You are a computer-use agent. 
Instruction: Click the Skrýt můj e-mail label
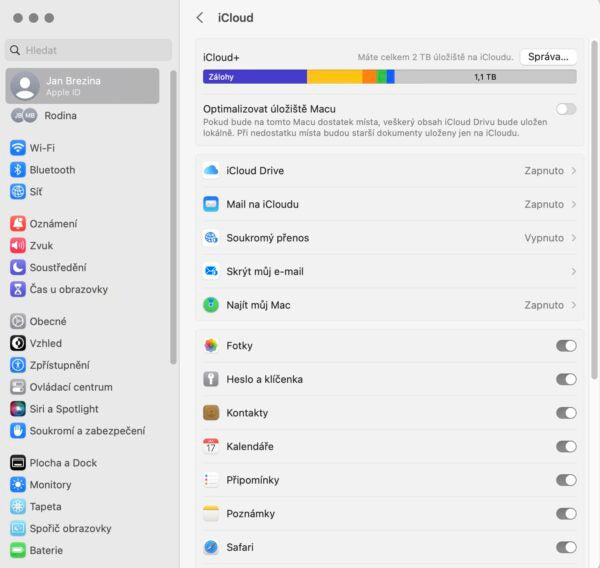click(x=265, y=272)
